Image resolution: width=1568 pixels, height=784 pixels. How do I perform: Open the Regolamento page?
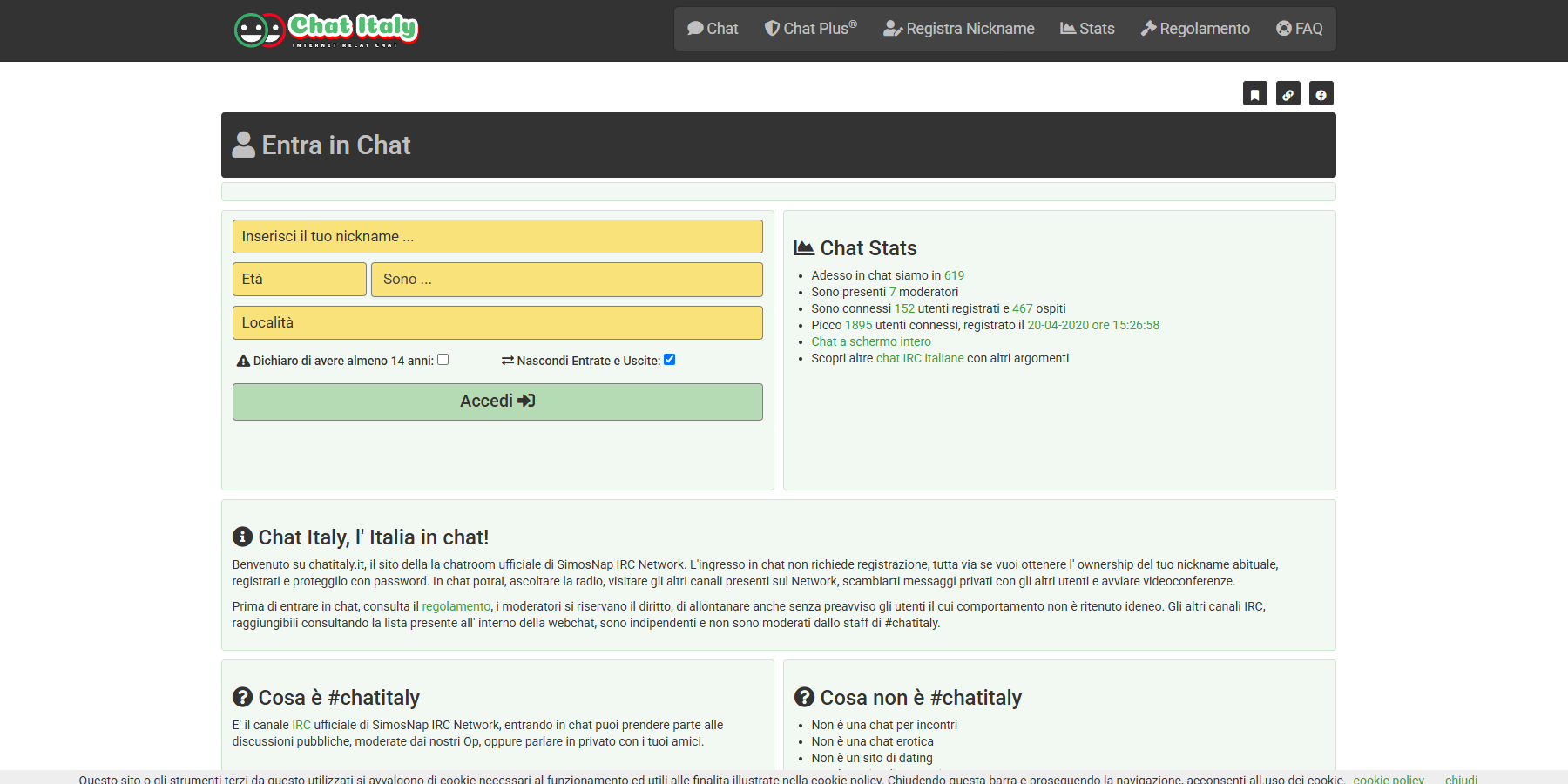tap(1195, 29)
